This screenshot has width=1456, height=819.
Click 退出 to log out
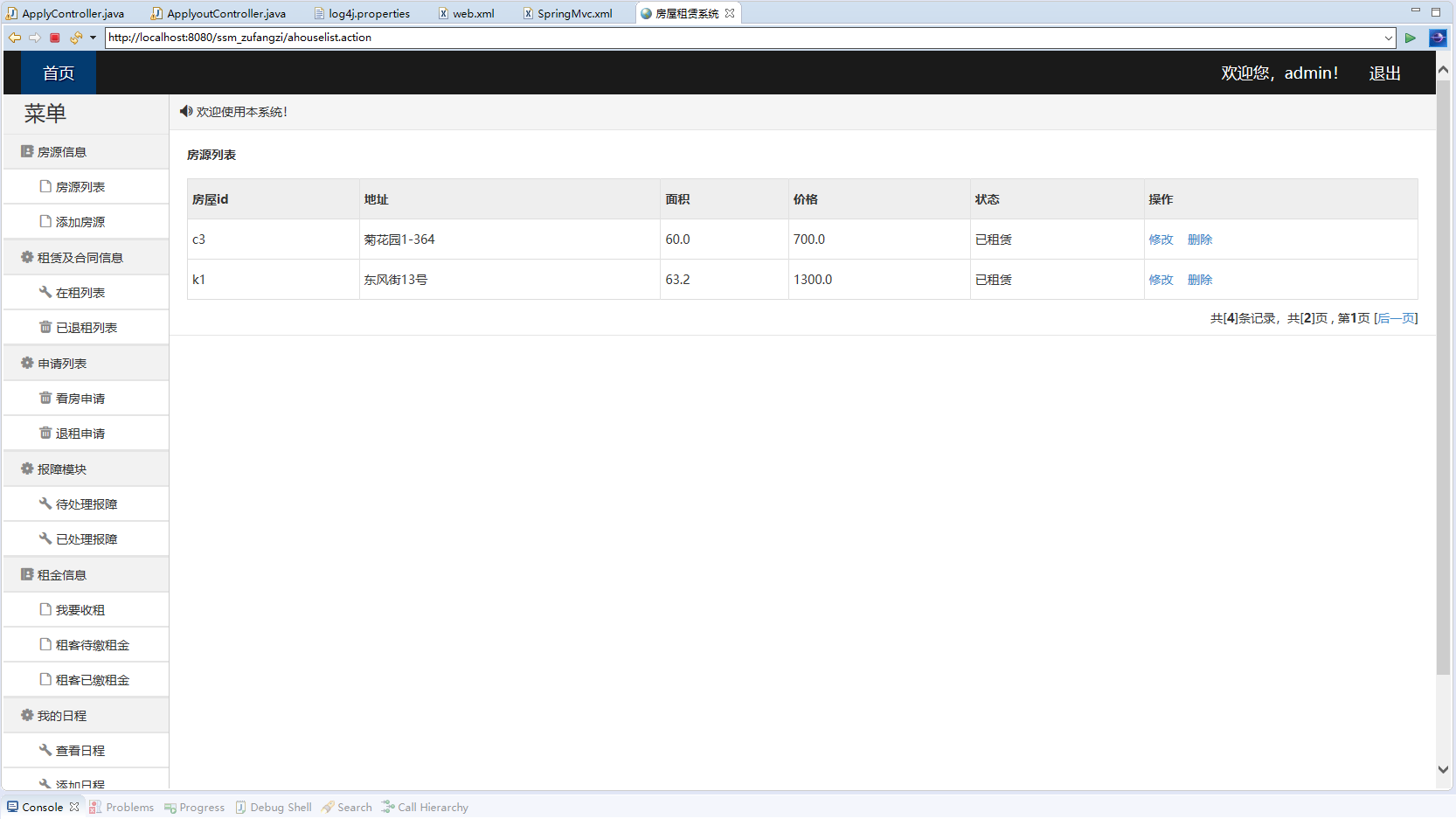click(x=1384, y=73)
